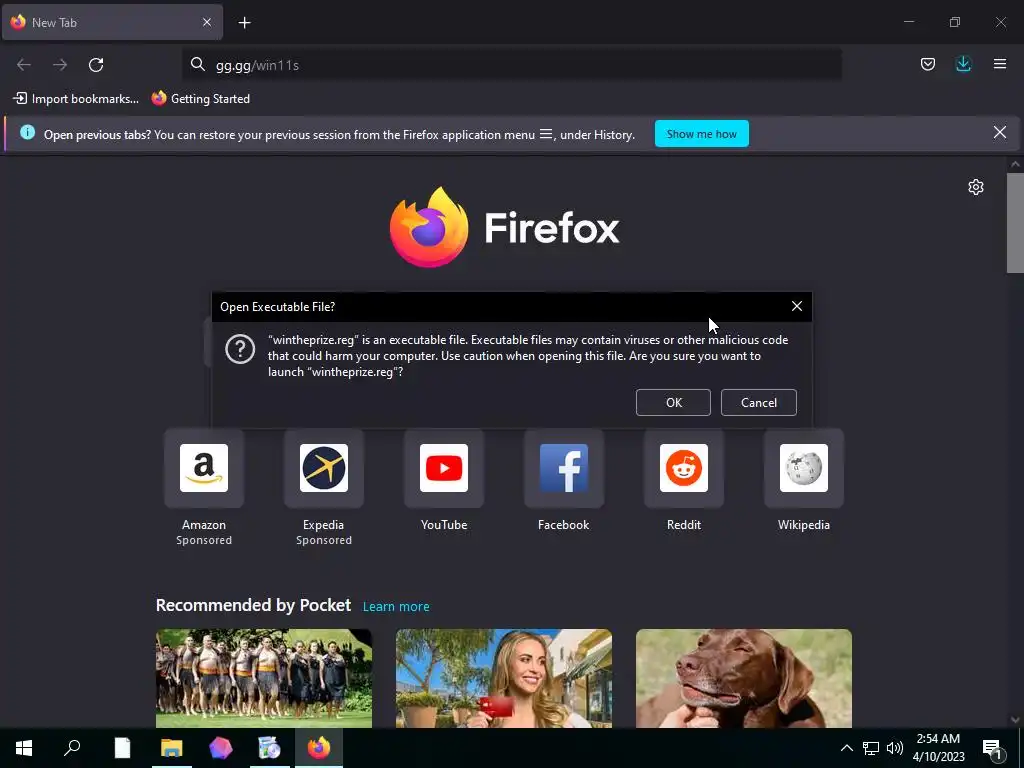Open the Pocket story with group of performers

264,679
